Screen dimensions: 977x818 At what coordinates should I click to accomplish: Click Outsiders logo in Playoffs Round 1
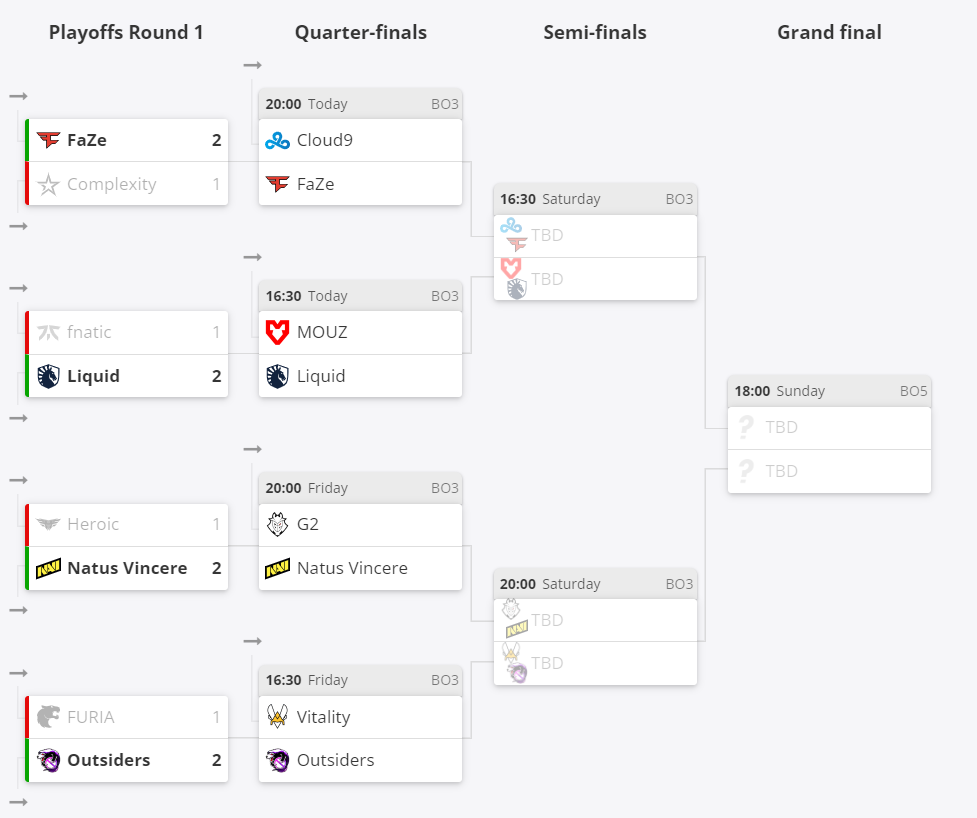pyautogui.click(x=48, y=760)
